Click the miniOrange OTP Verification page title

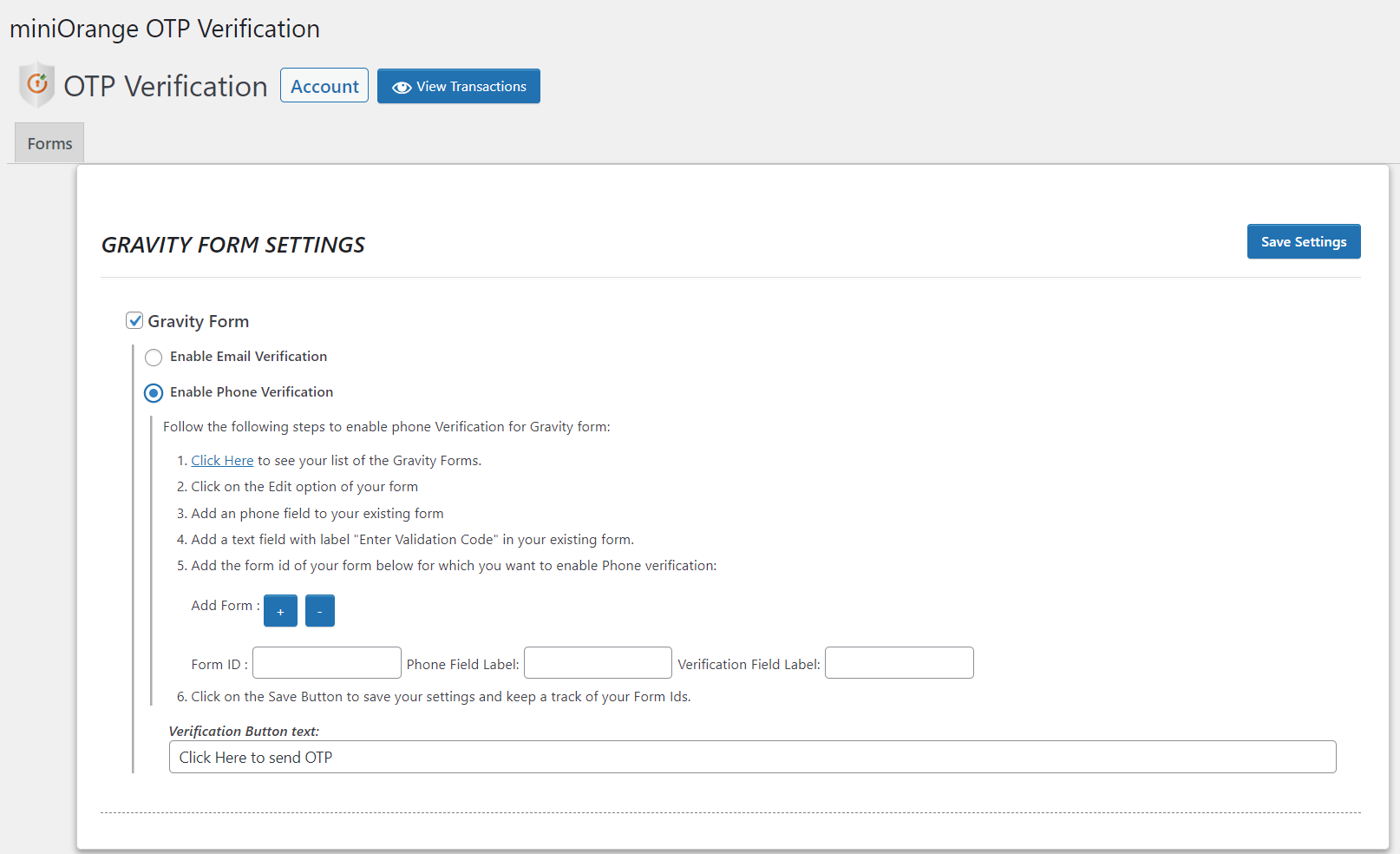coord(165,29)
